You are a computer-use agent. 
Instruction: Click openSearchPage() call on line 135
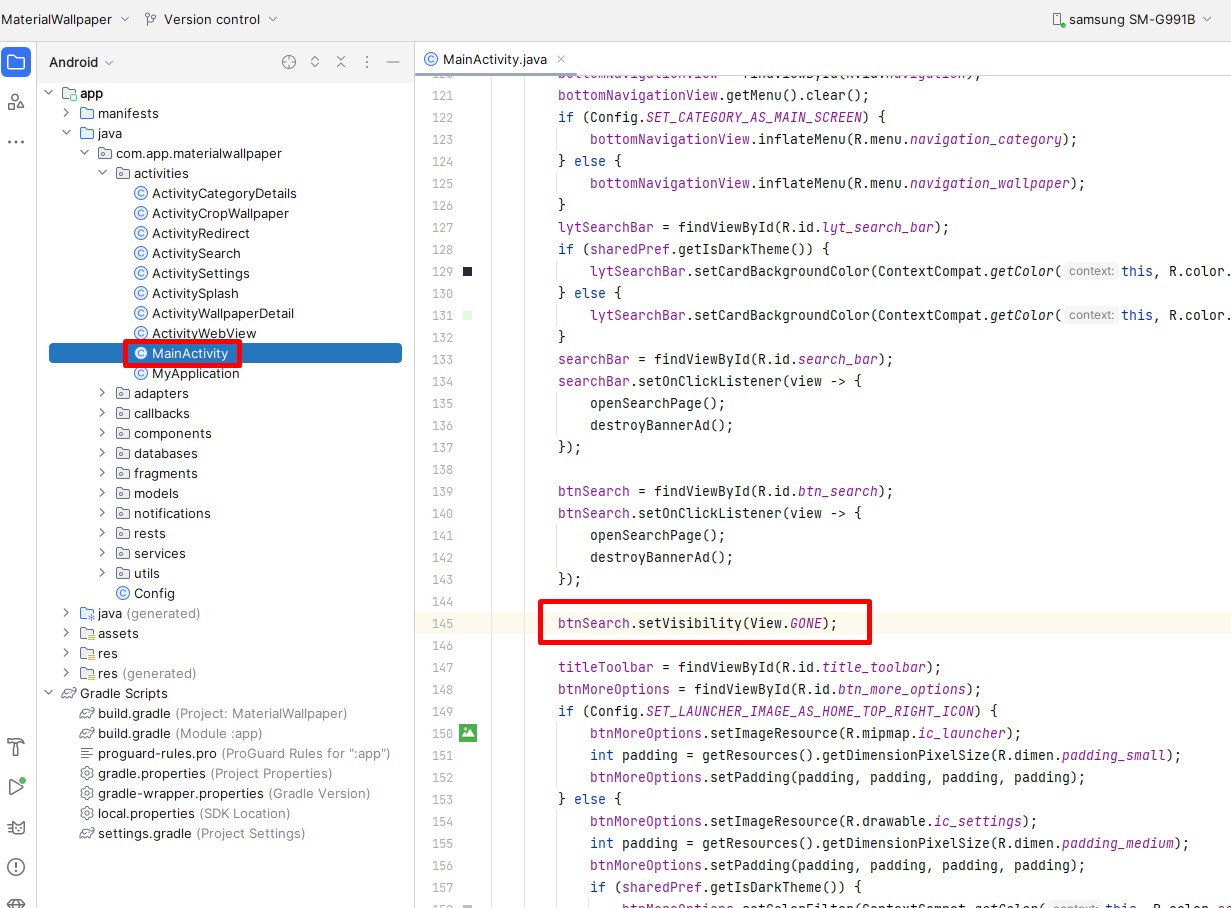(x=657, y=403)
